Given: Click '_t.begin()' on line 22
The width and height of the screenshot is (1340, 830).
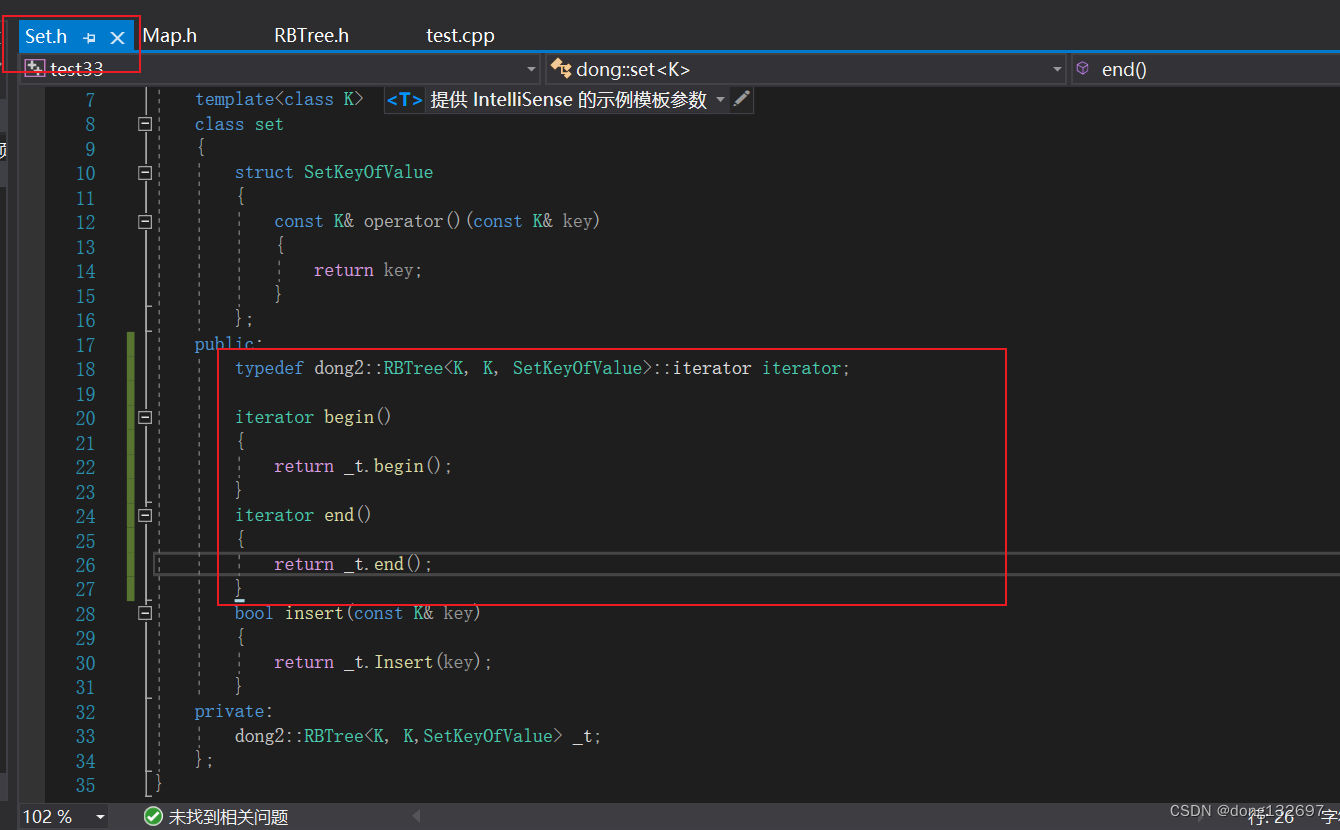Looking at the screenshot, I should (393, 466).
